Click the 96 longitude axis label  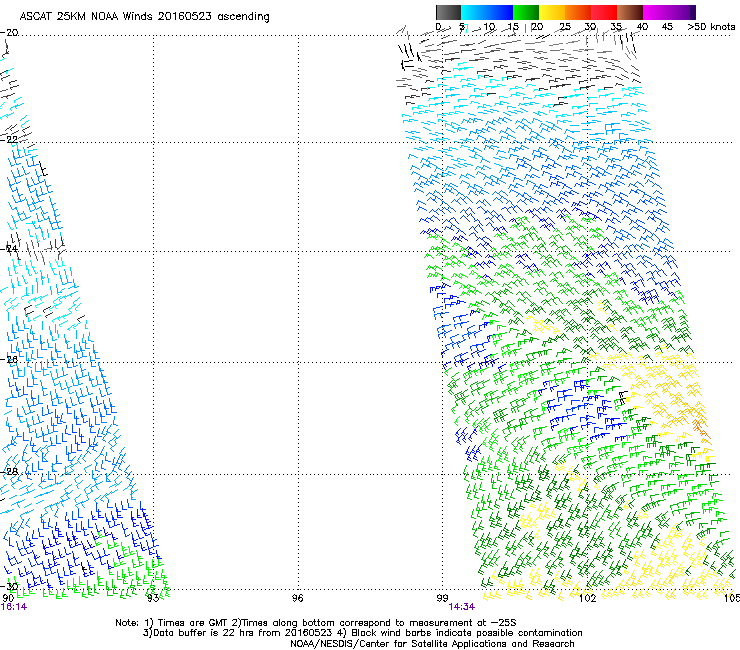pyautogui.click(x=297, y=598)
